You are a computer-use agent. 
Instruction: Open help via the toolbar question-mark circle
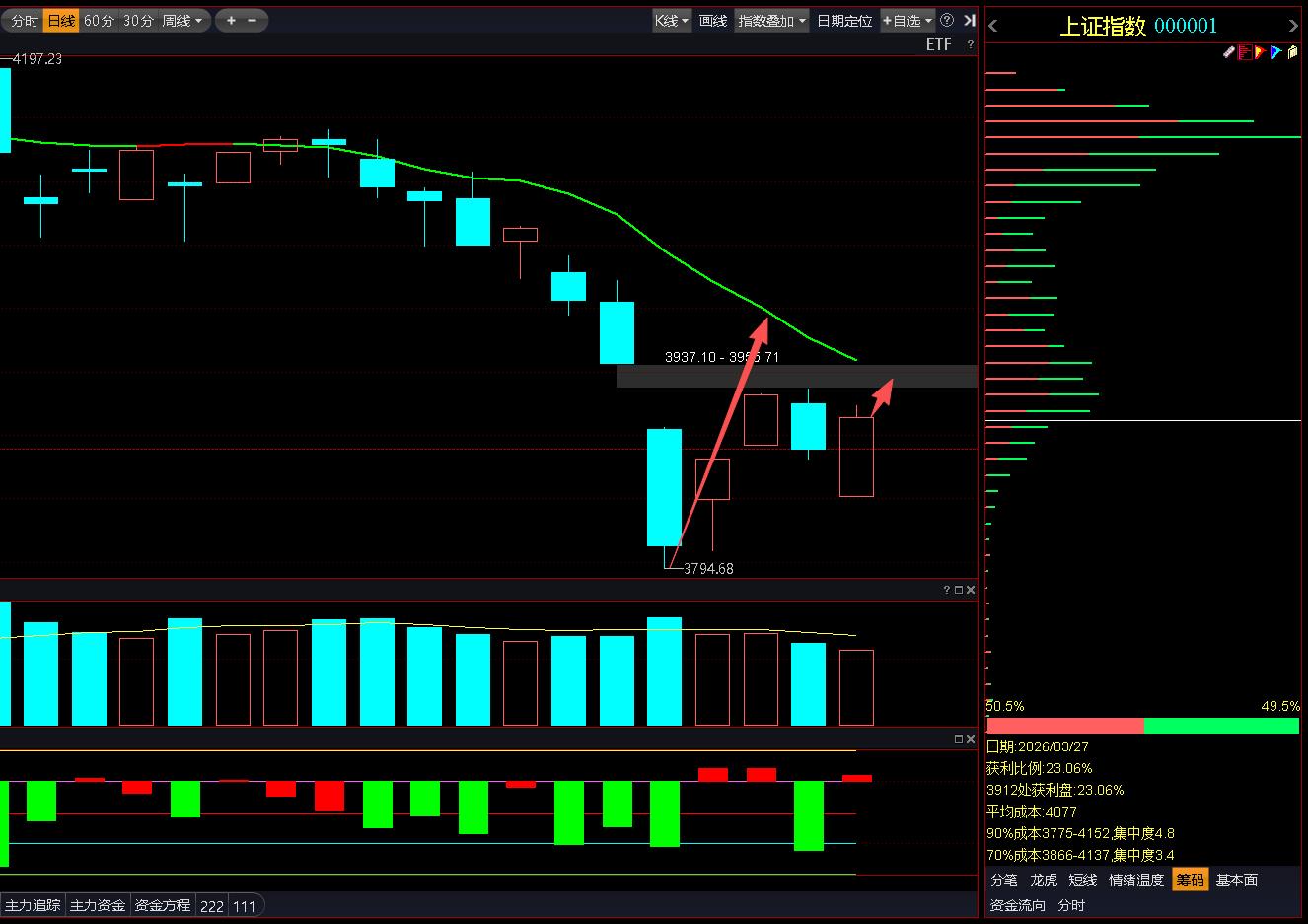[x=947, y=20]
